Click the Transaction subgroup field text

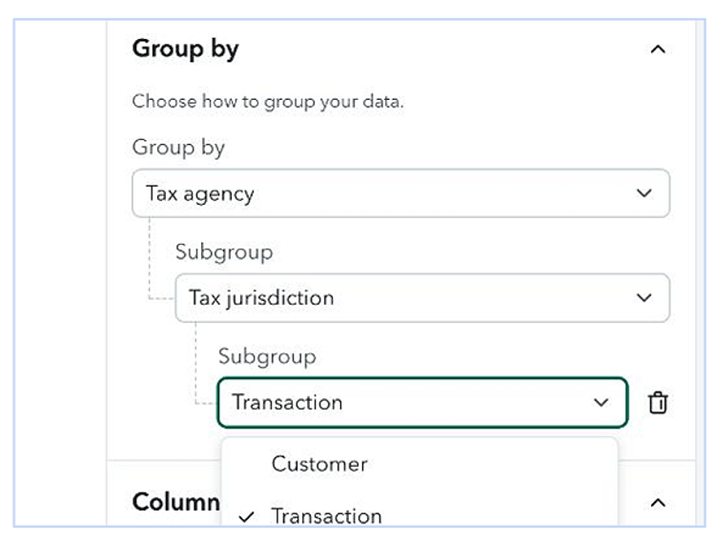click(x=287, y=402)
